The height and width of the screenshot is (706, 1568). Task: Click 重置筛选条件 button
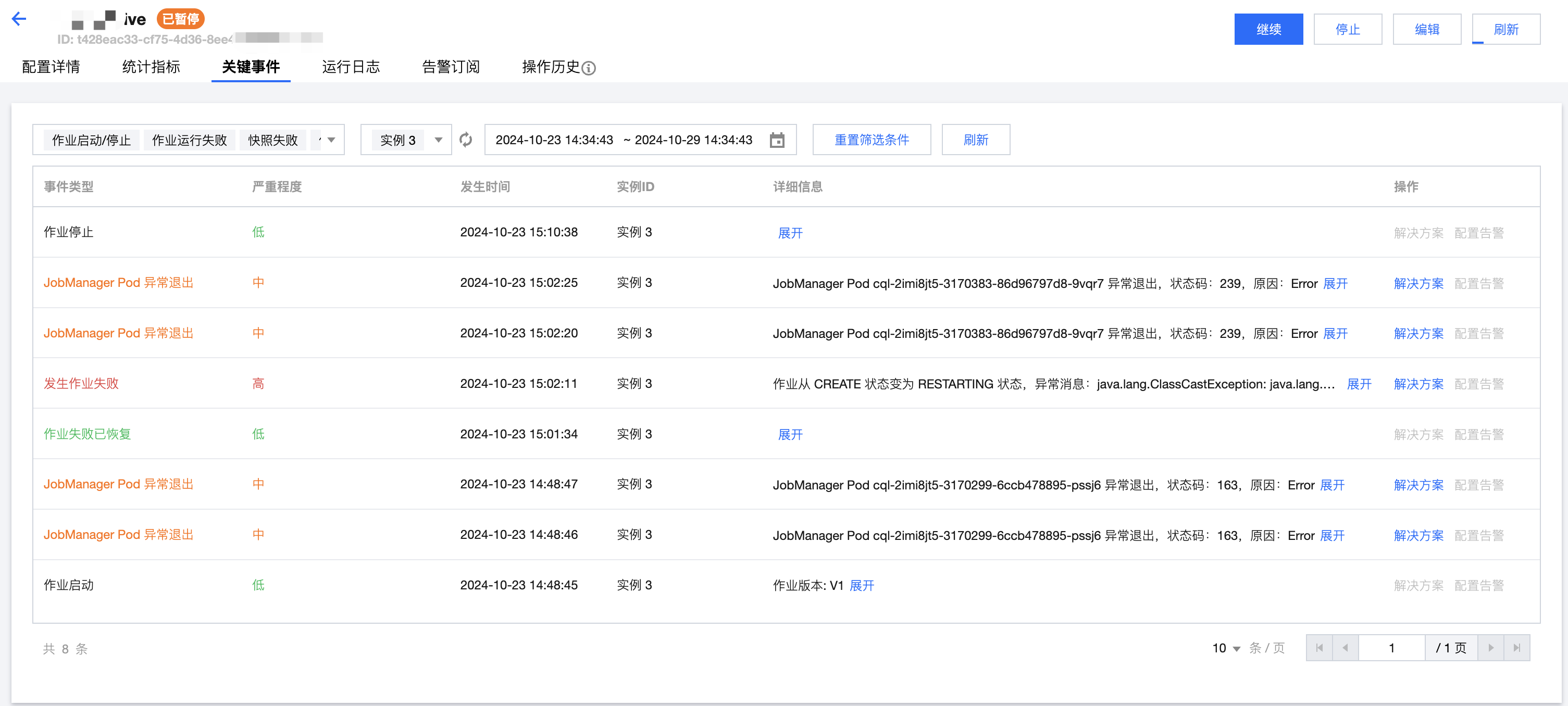871,140
